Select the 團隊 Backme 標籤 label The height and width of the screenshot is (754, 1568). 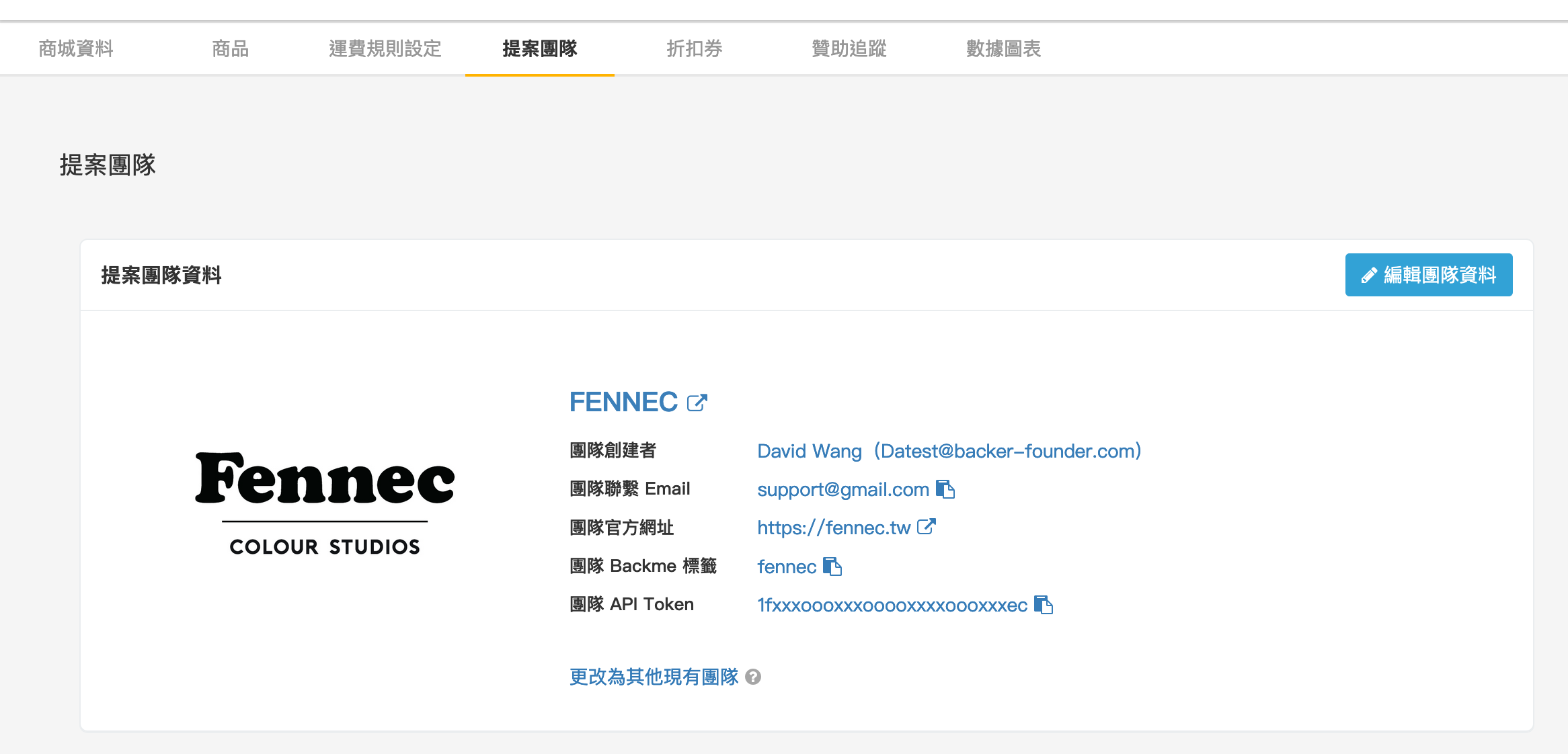(x=643, y=566)
